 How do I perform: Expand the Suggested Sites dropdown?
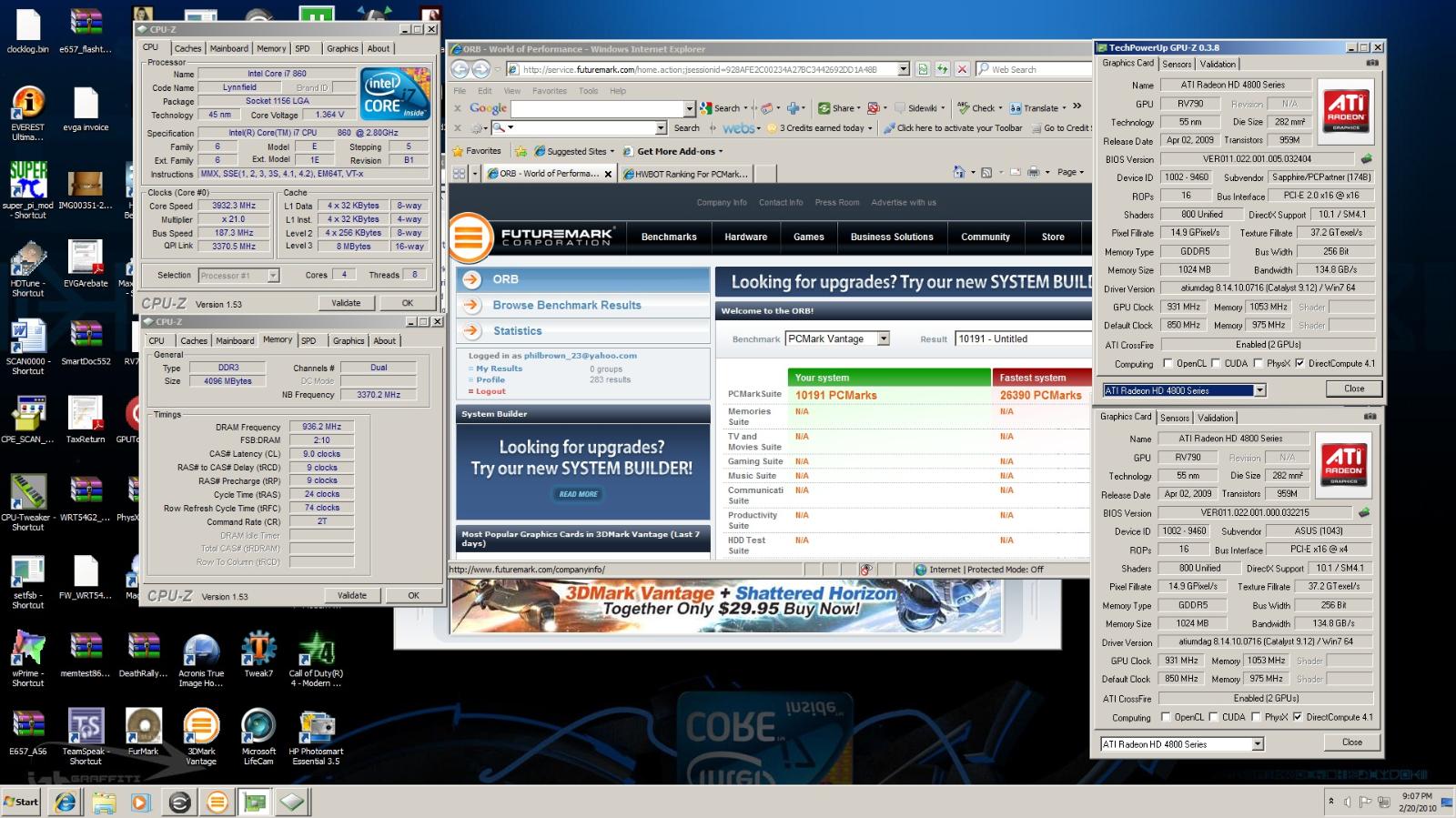click(x=612, y=152)
